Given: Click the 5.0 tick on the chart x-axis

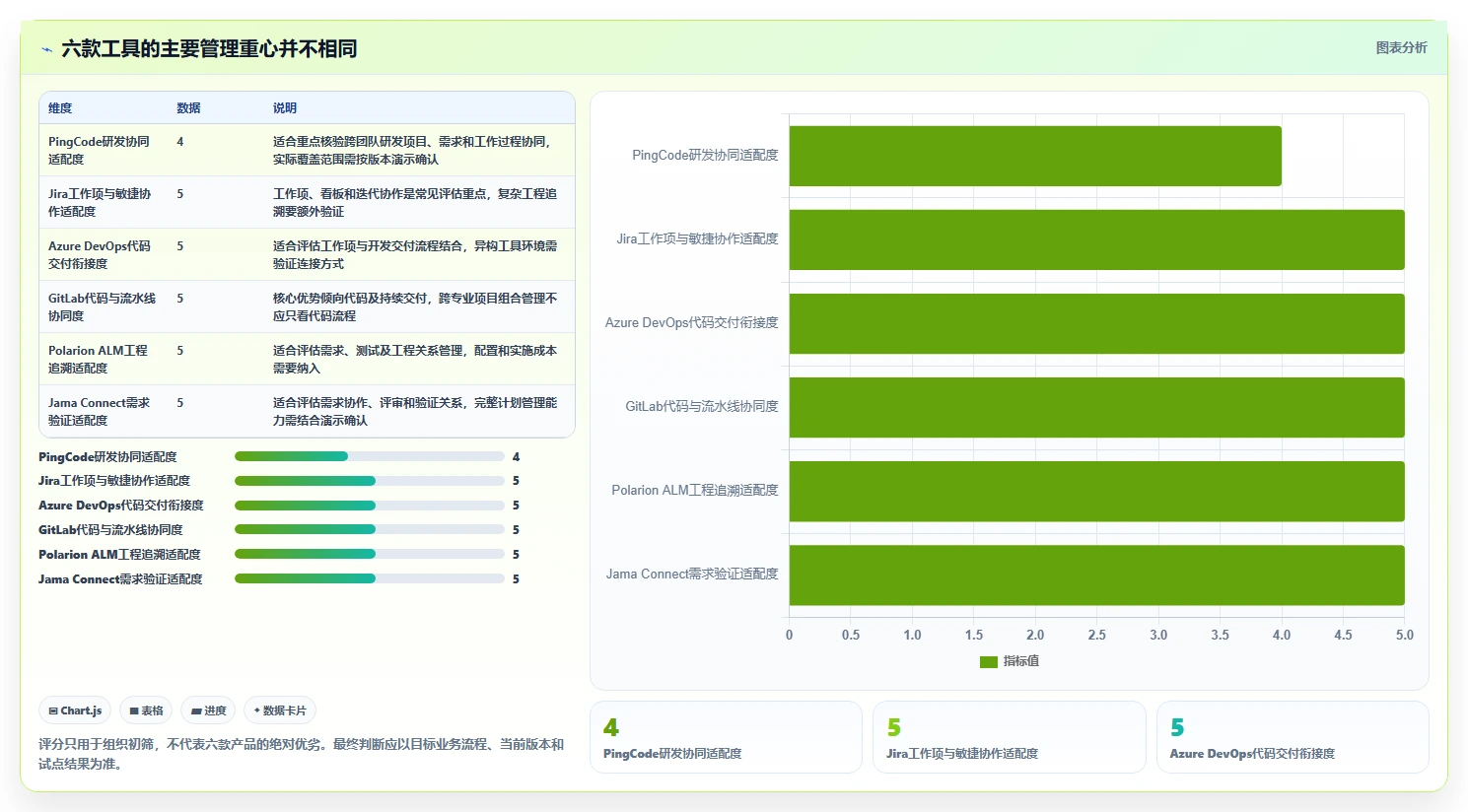Looking at the screenshot, I should tap(1405, 635).
